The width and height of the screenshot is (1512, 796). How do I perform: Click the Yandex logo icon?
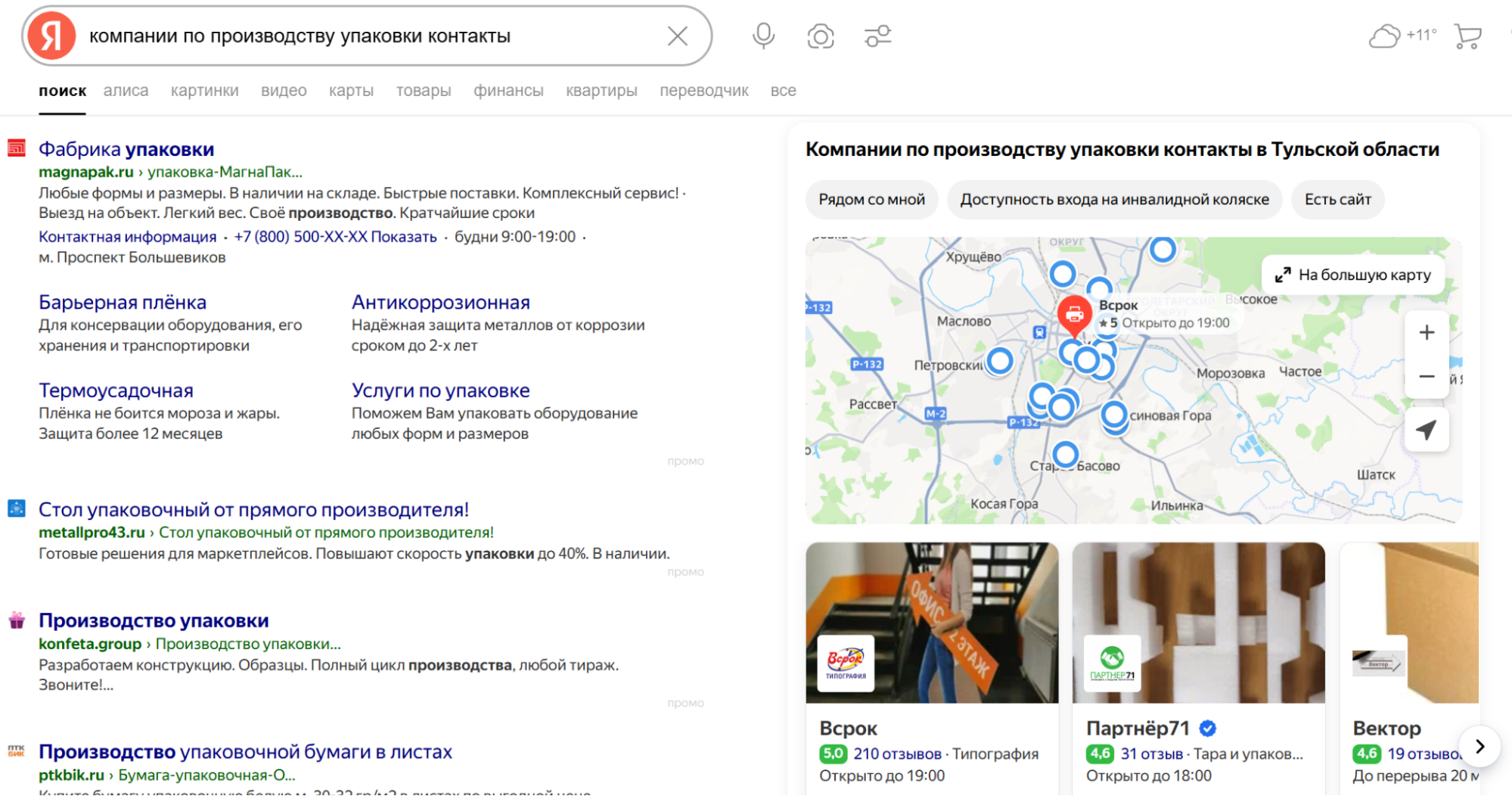tap(51, 36)
